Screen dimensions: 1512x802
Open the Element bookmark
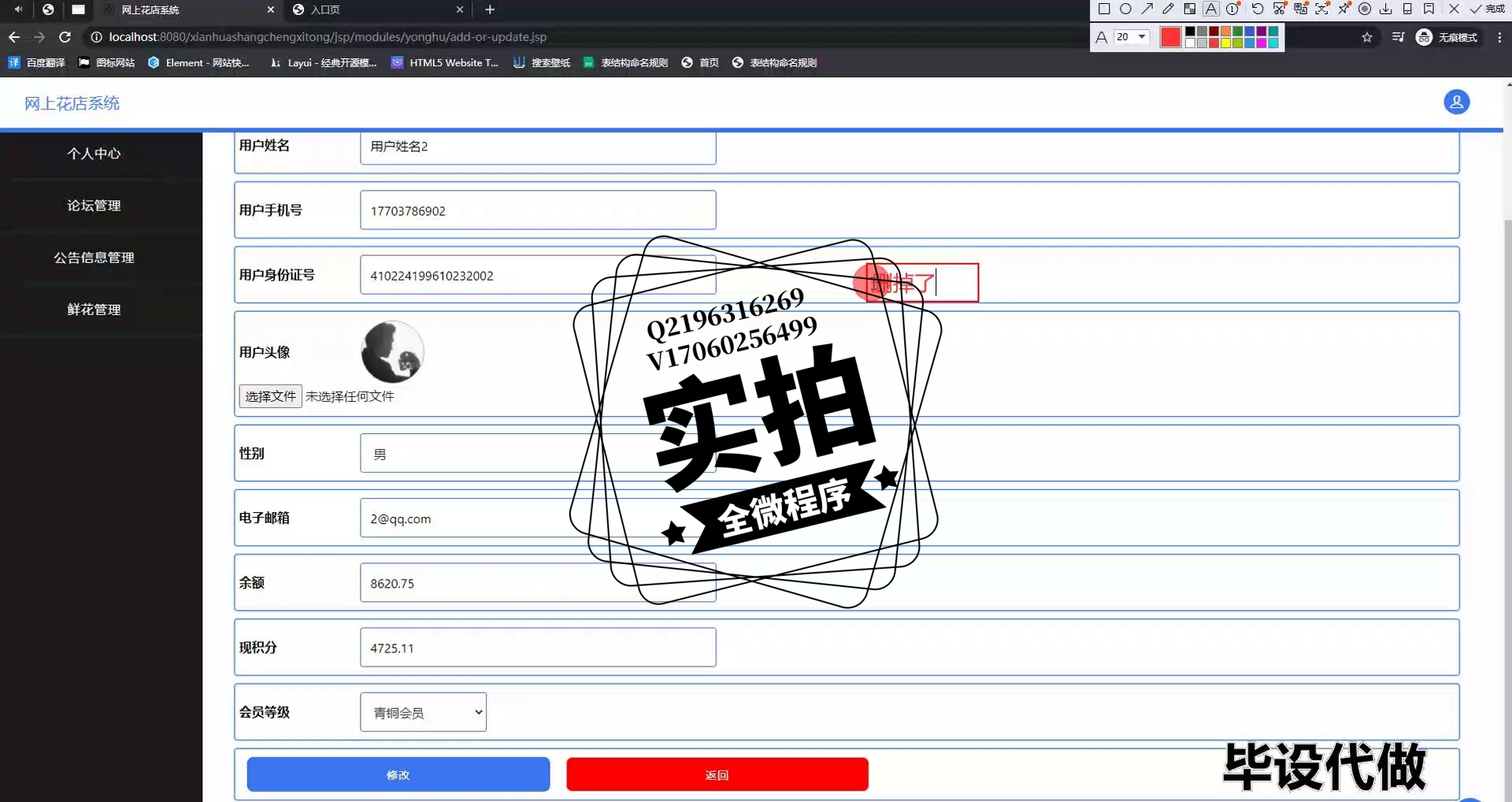198,62
